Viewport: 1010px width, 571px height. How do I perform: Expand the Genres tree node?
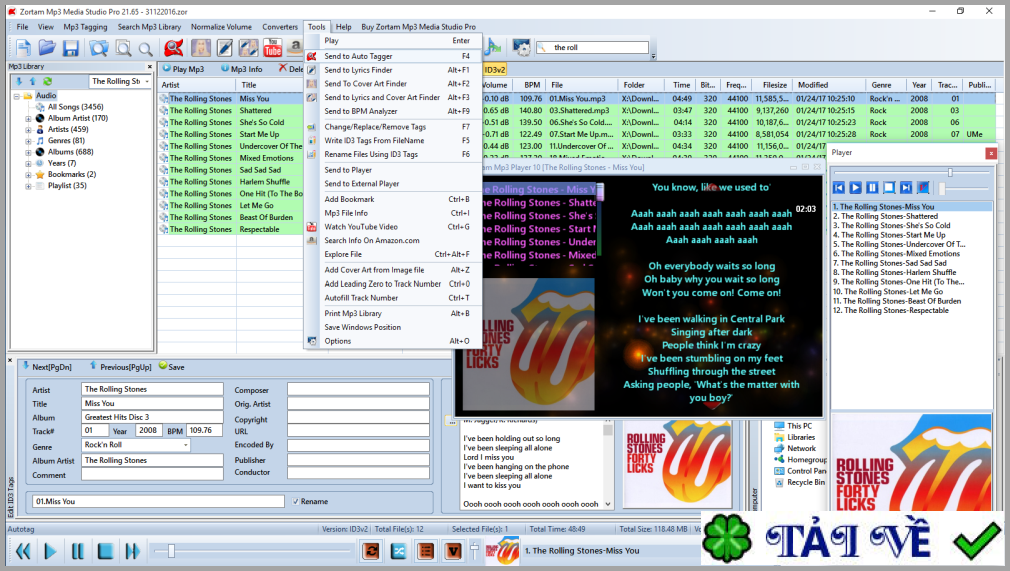(x=28, y=141)
